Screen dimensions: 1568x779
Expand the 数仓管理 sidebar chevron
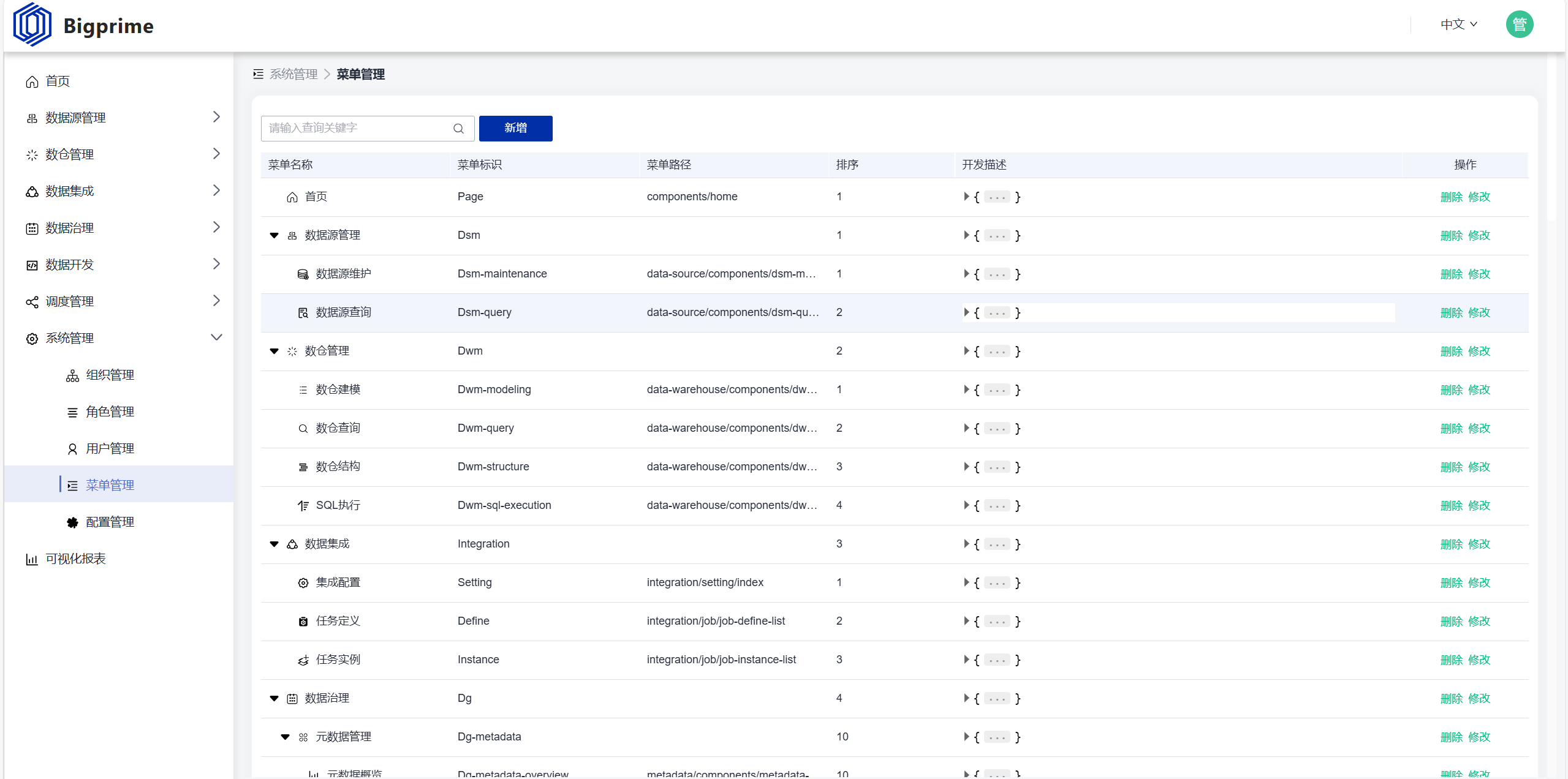click(x=216, y=154)
